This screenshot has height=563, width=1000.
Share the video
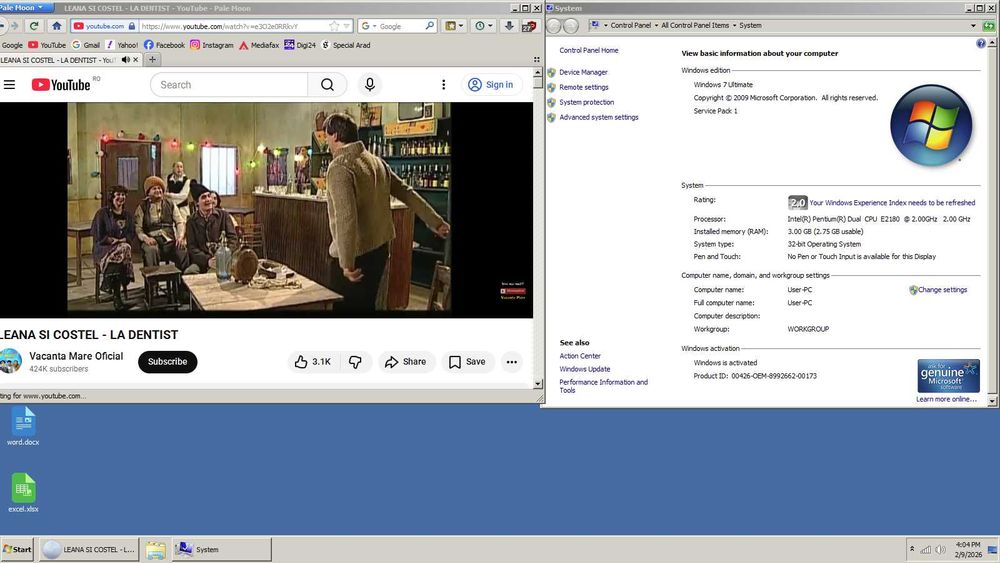pyautogui.click(x=406, y=362)
